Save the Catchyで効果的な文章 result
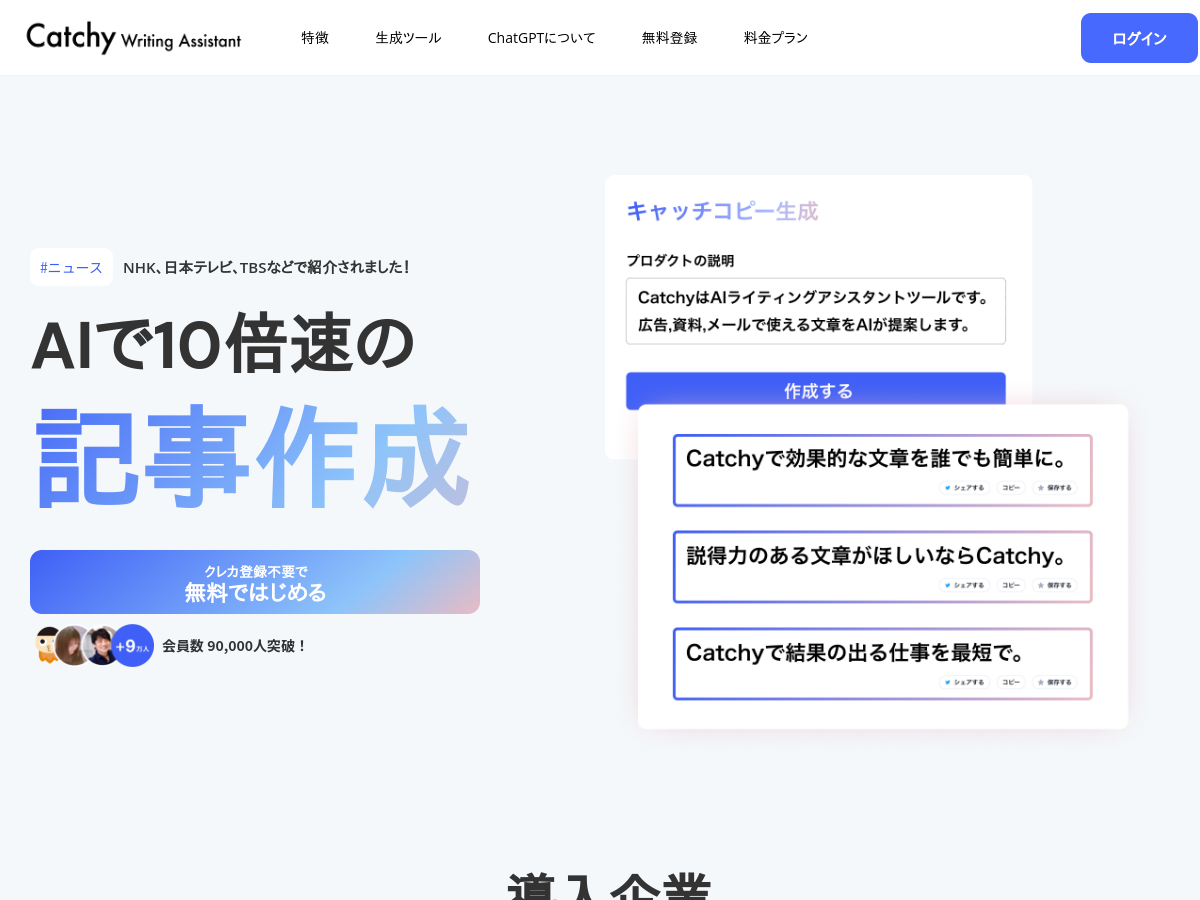This screenshot has height=900, width=1200. point(1054,488)
